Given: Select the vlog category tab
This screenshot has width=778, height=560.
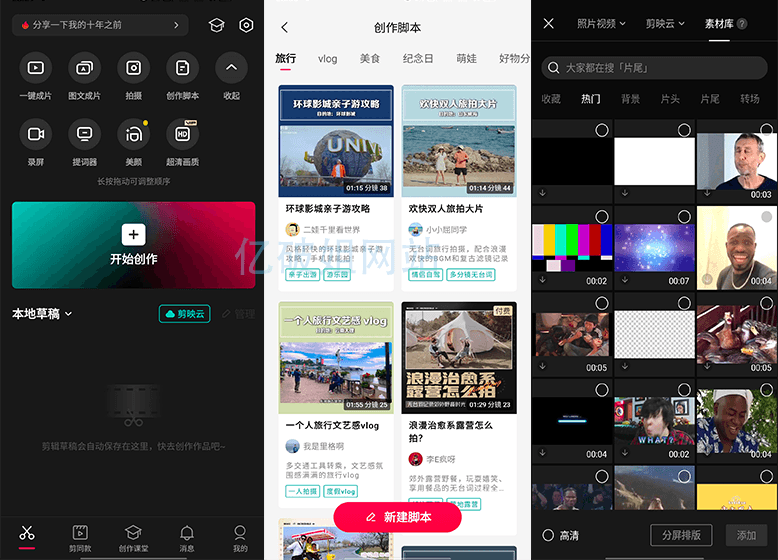Looking at the screenshot, I should pos(327,59).
